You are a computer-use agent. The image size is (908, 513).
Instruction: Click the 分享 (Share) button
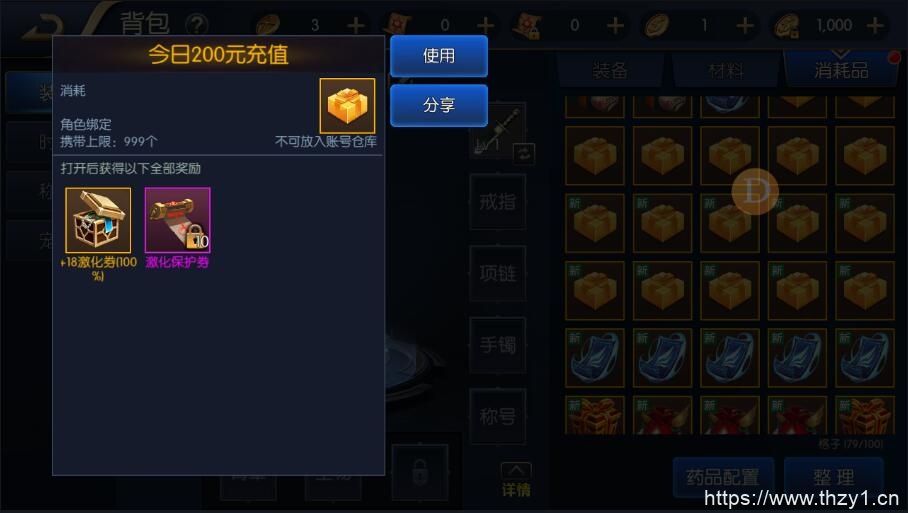pyautogui.click(x=438, y=105)
